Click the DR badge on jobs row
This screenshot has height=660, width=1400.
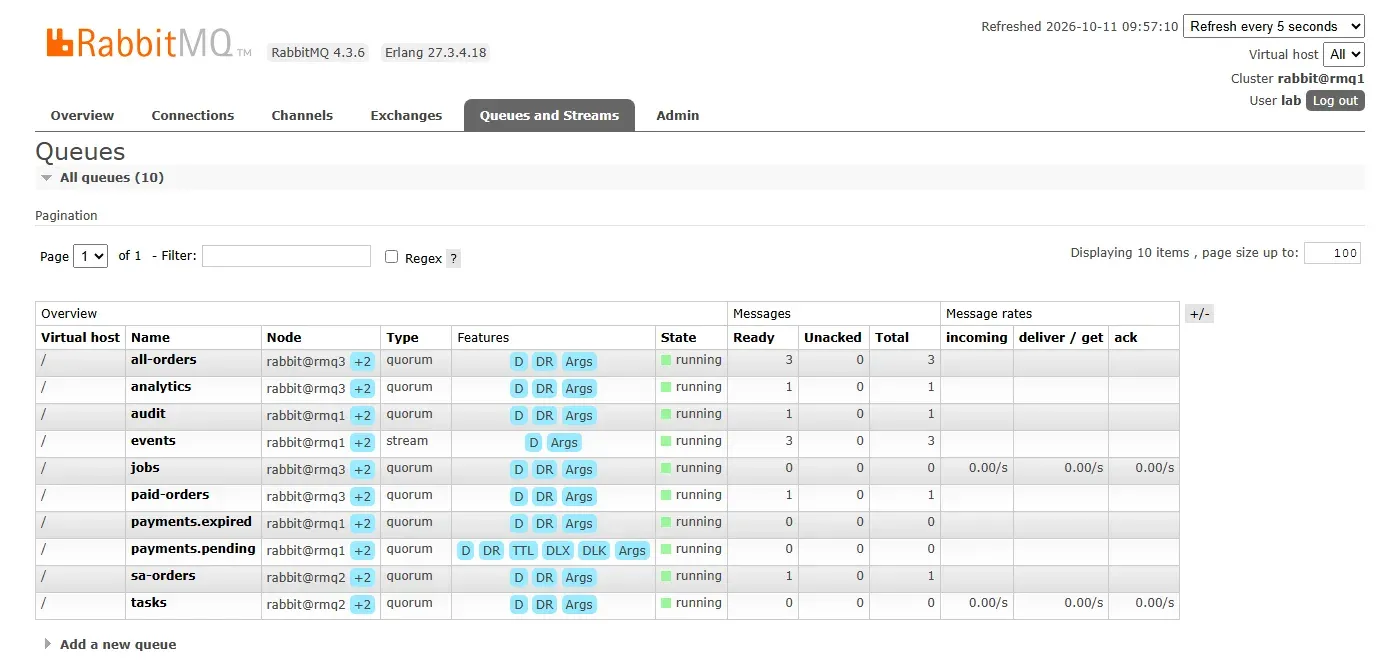pos(544,469)
